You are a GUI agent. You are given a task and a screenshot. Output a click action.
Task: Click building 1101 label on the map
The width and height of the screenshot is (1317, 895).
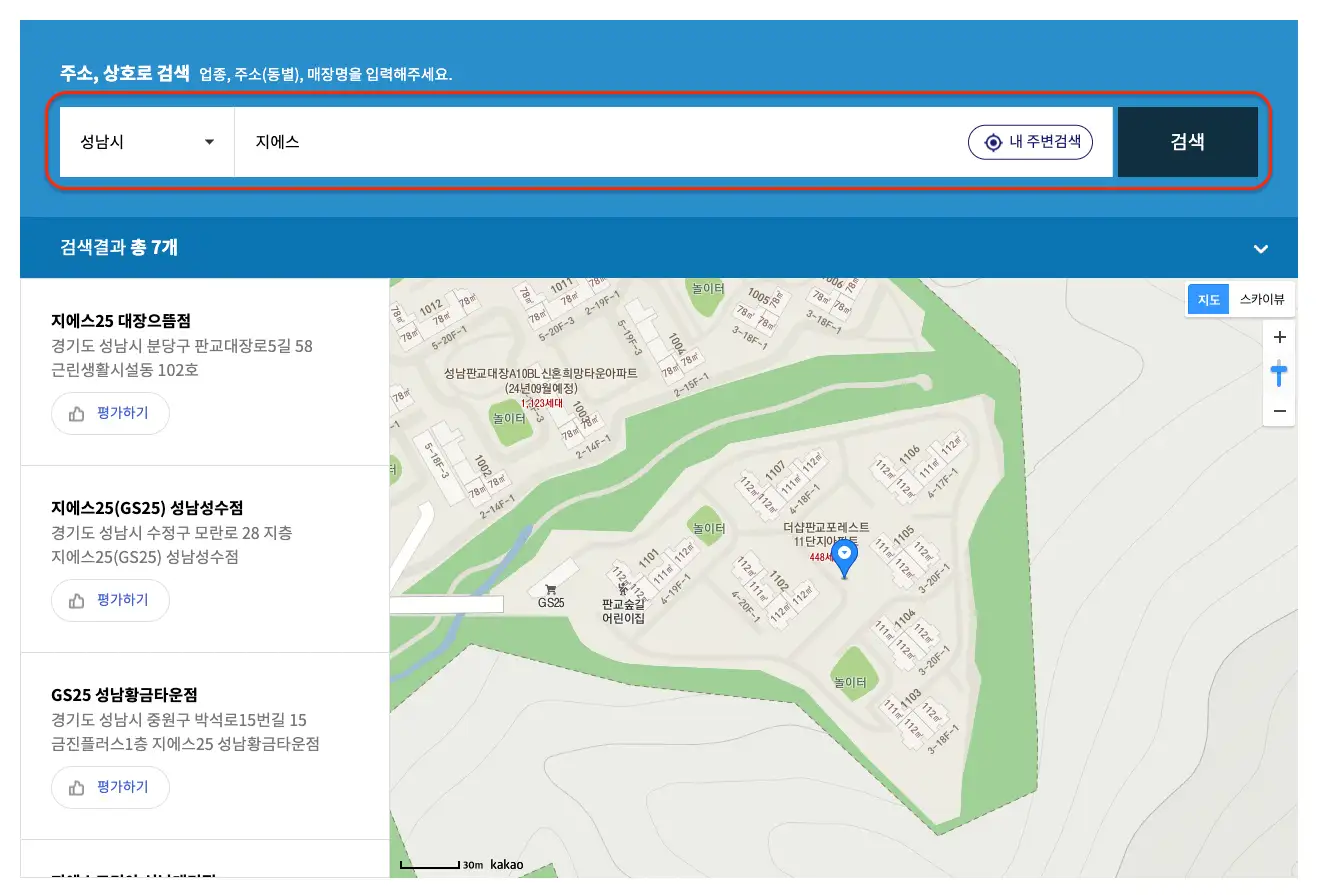click(648, 558)
